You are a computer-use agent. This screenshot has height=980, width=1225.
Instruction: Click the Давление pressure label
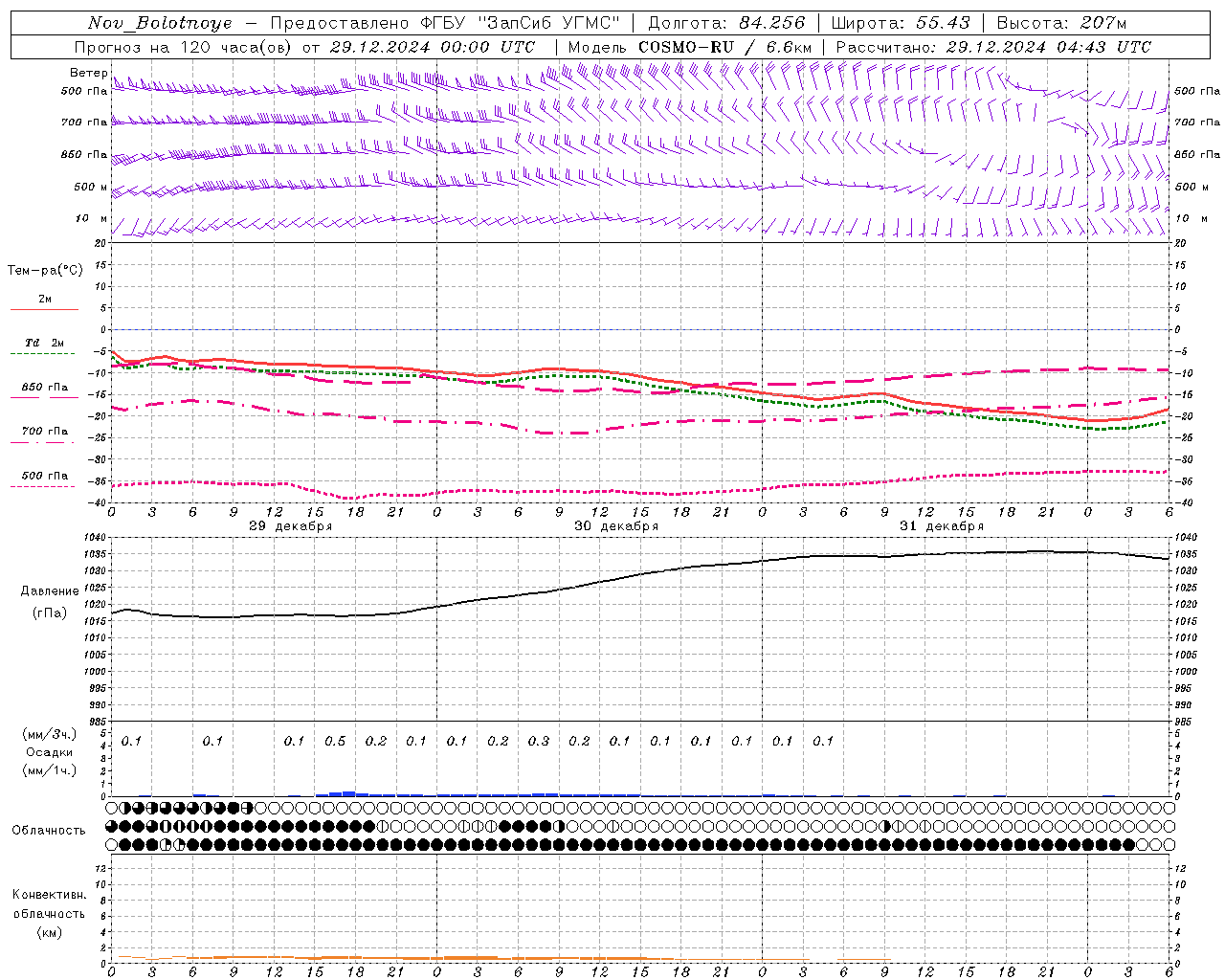pos(50,591)
